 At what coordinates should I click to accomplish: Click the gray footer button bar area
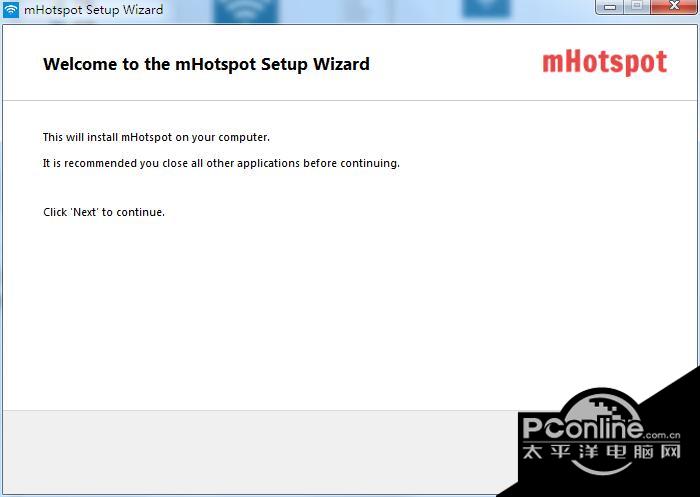[261, 452]
